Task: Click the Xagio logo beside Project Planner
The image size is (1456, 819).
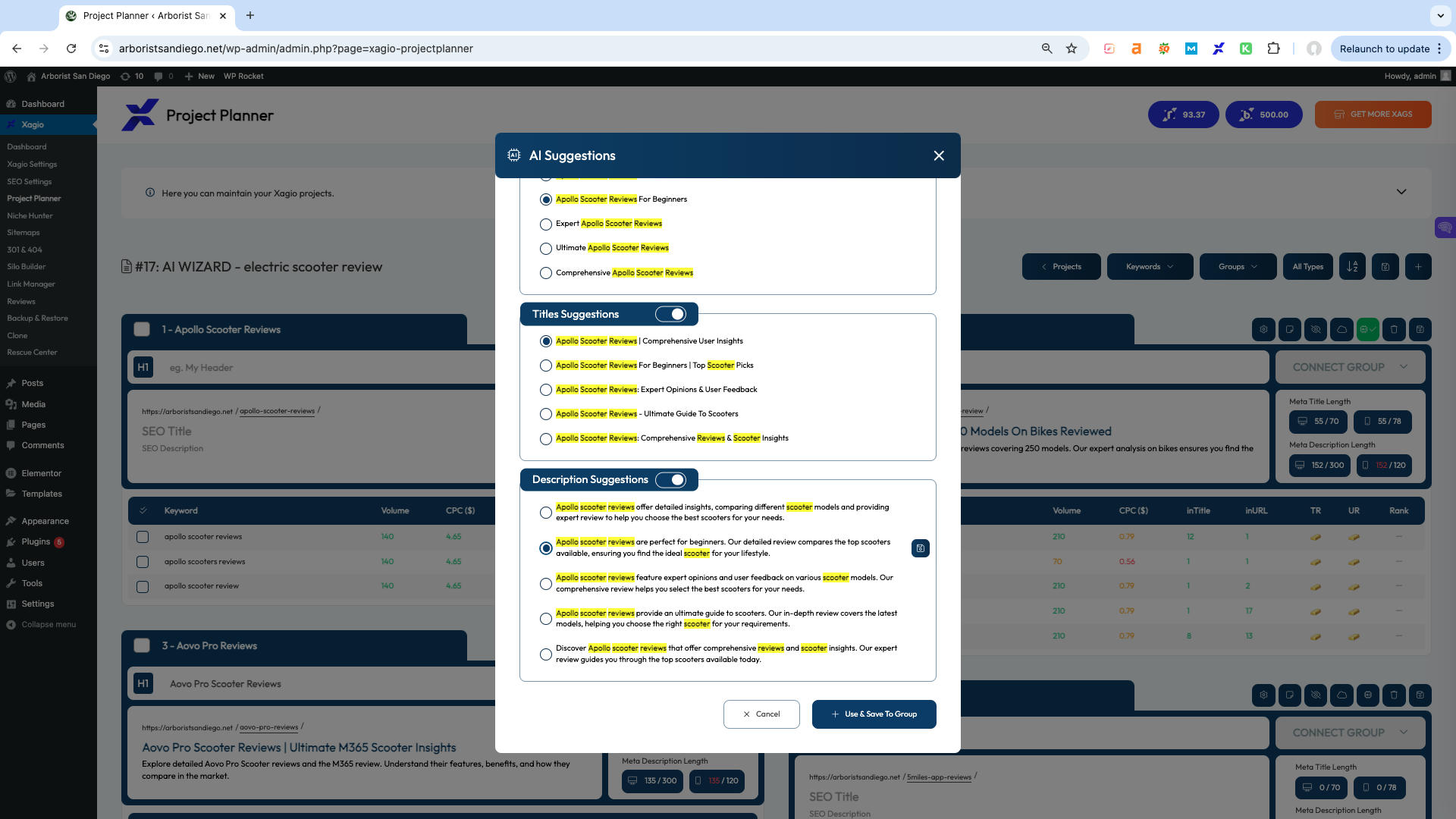Action: click(x=140, y=115)
